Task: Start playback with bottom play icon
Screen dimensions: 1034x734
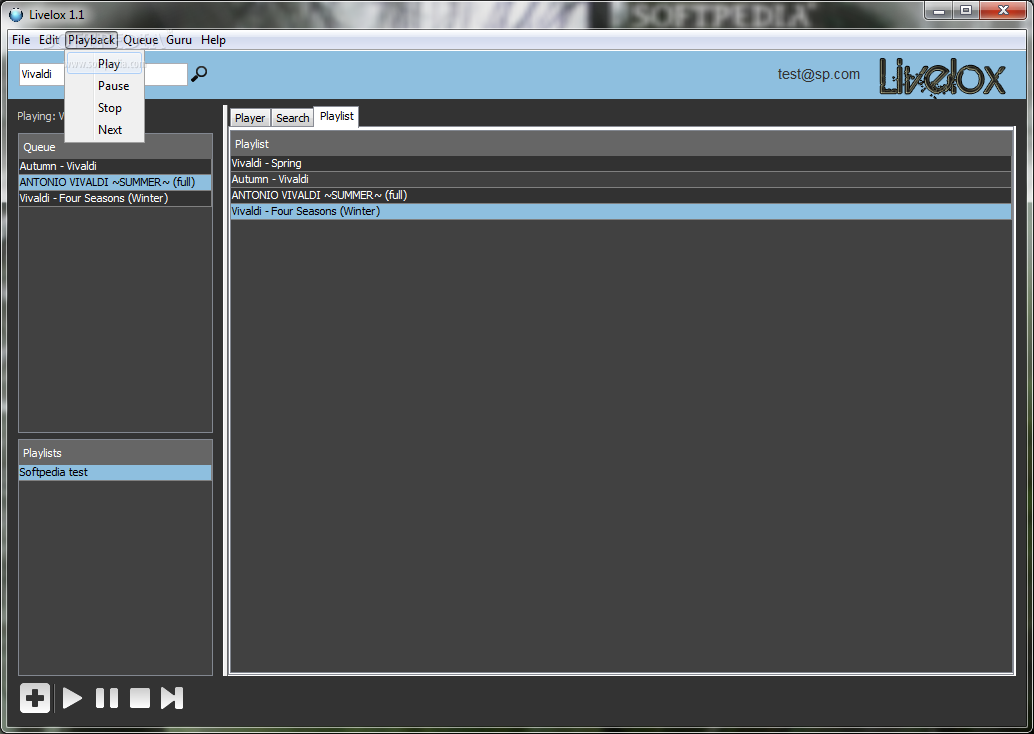Action: pyautogui.click(x=72, y=698)
